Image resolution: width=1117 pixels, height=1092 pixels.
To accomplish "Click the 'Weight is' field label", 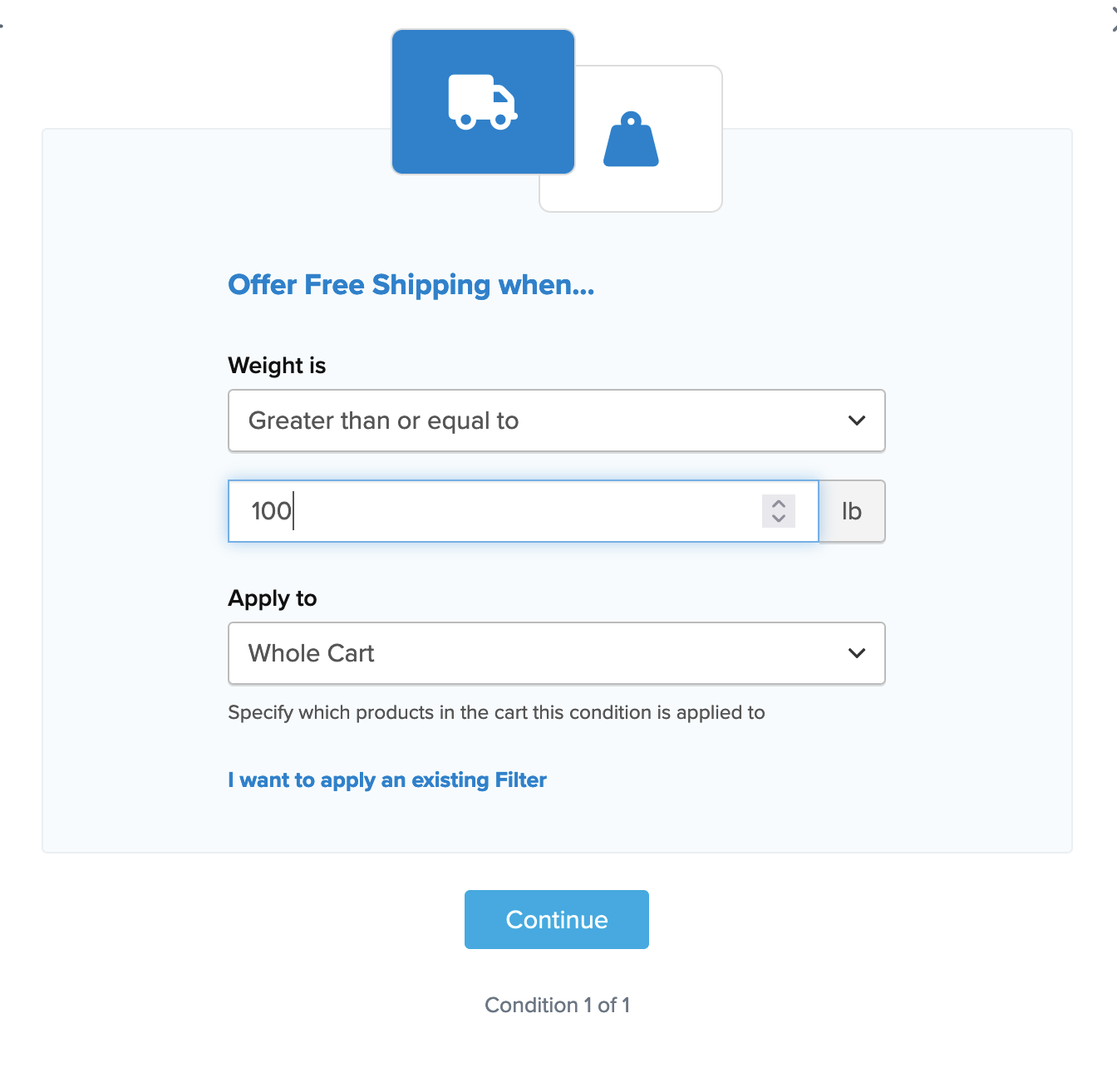I will [277, 366].
